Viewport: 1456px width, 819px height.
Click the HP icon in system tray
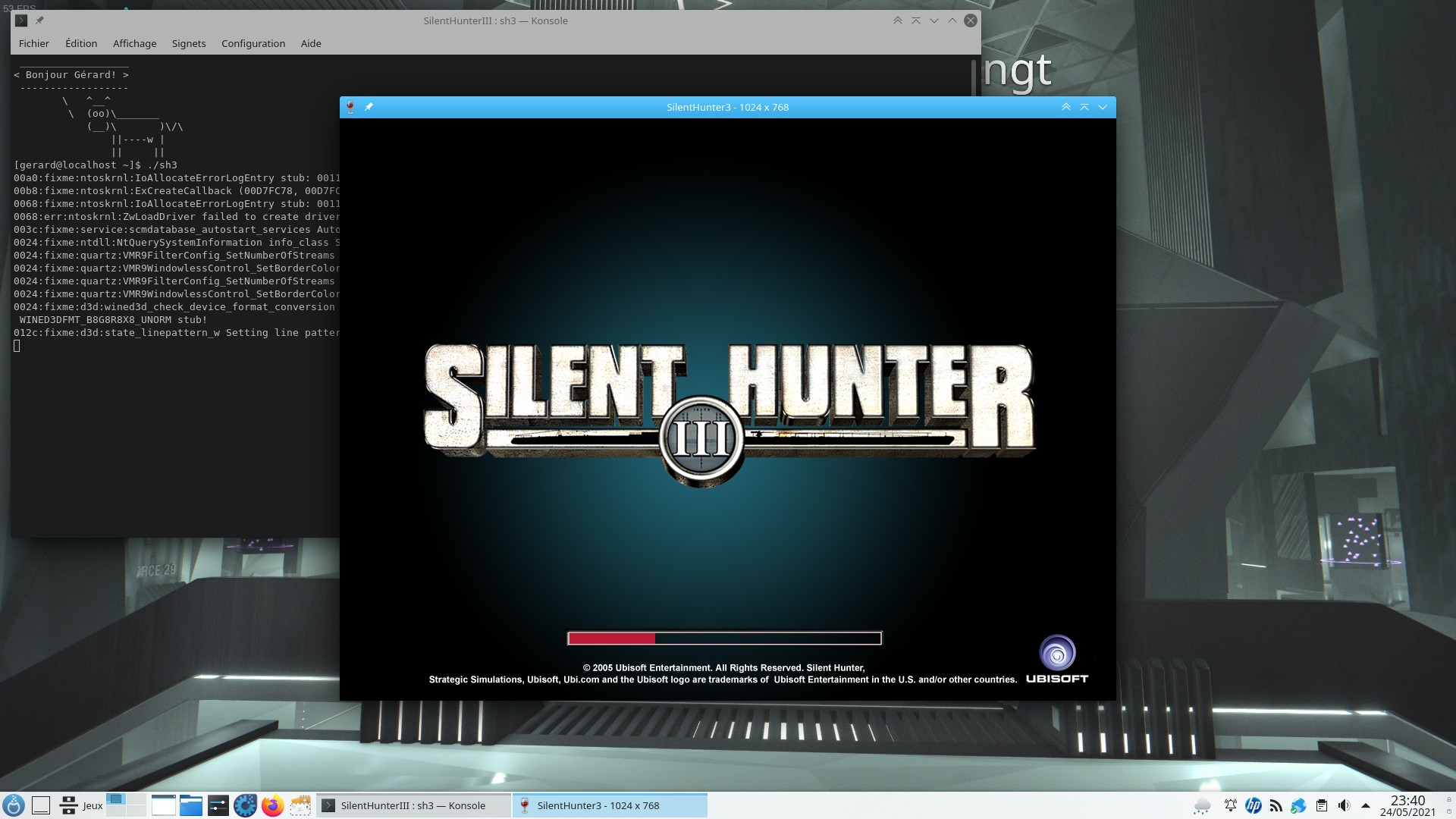[1254, 805]
